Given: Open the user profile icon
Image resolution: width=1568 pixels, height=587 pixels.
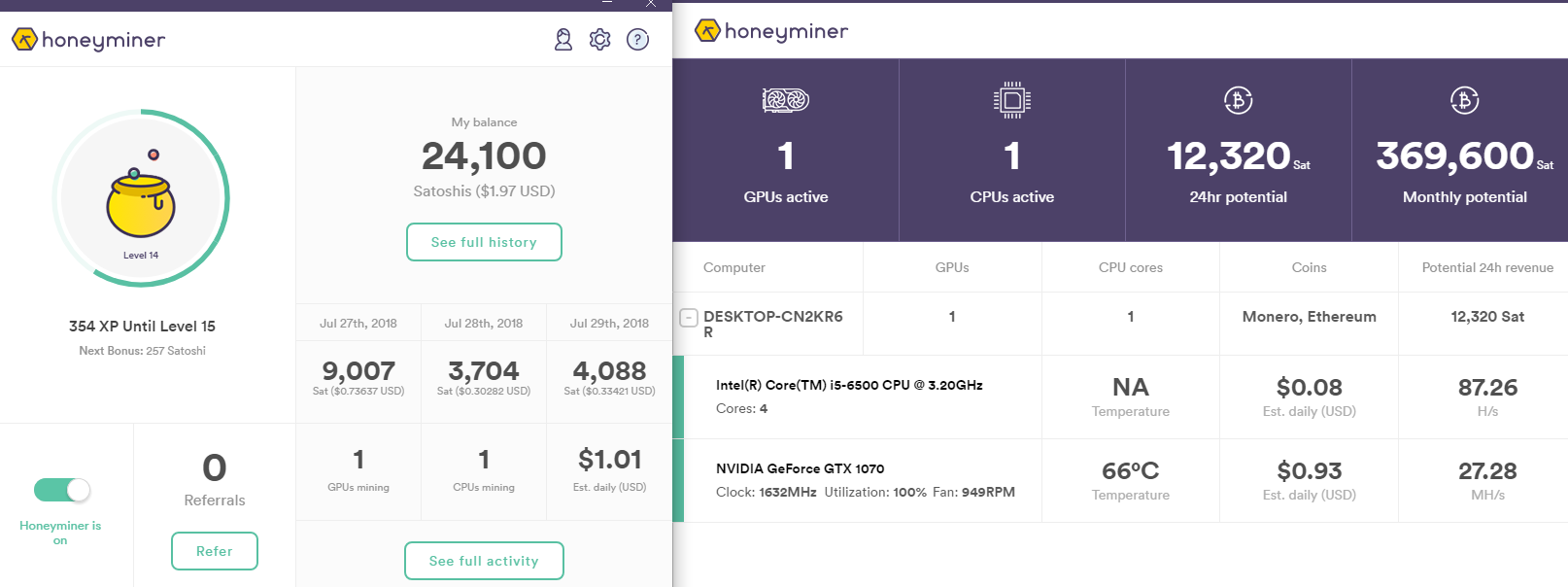Looking at the screenshot, I should (x=563, y=40).
